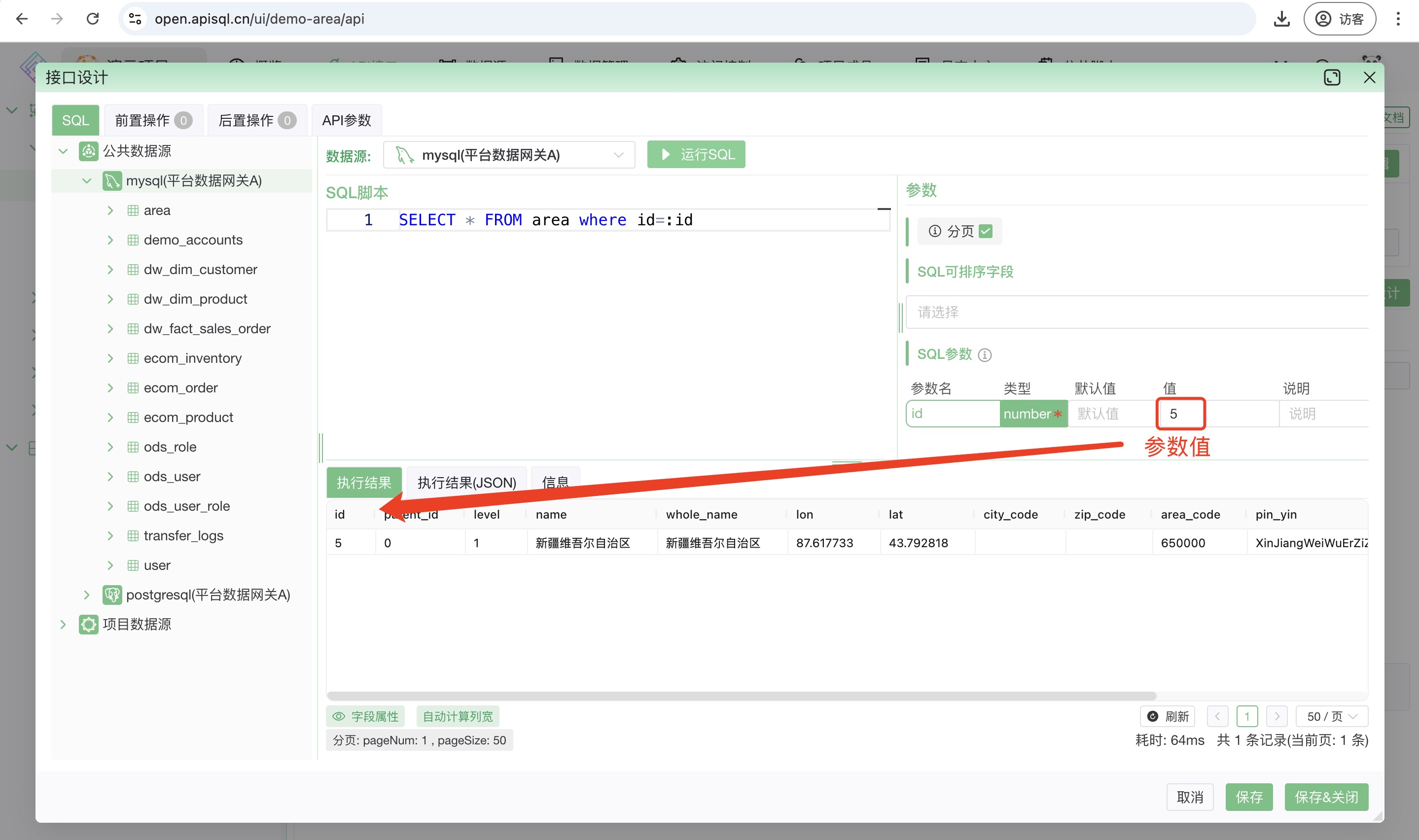Click the refresh icon in 刷新 button
Image resolution: width=1419 pixels, height=840 pixels.
(1152, 717)
